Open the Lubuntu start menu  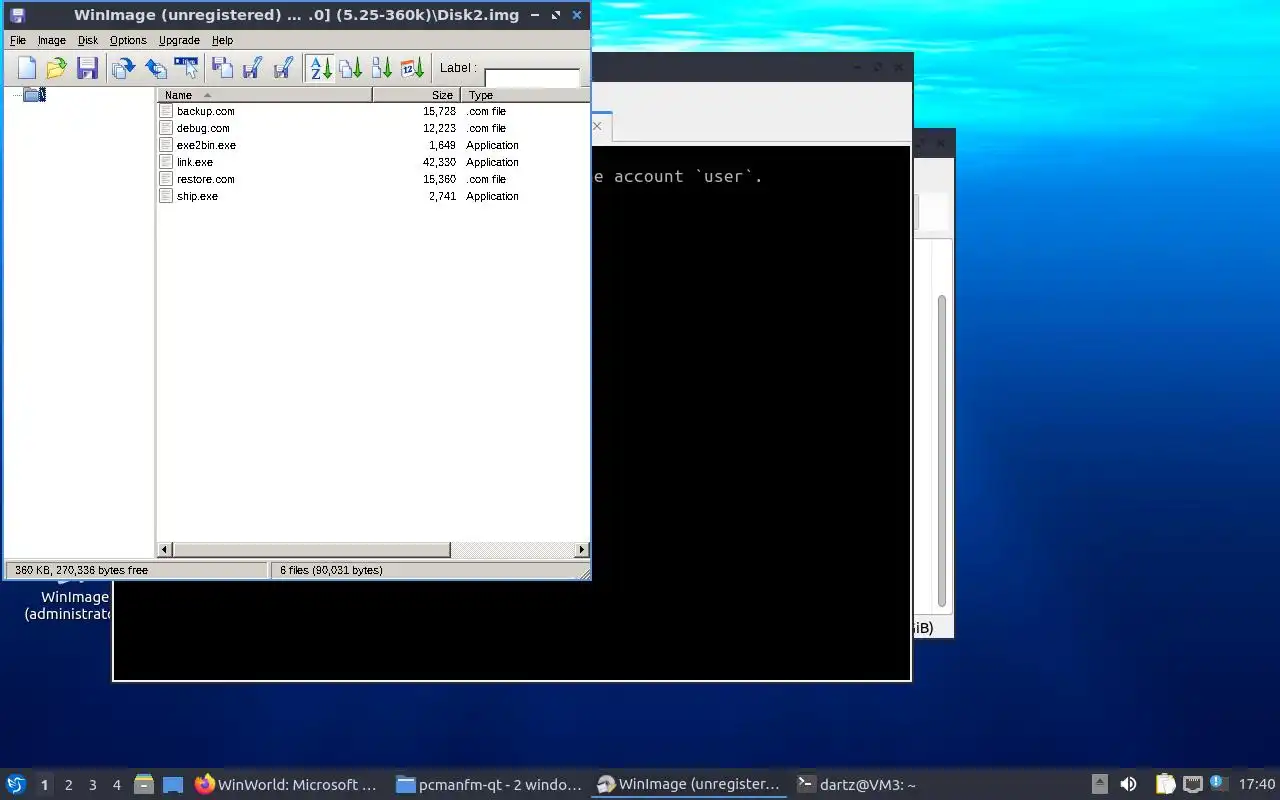16,785
